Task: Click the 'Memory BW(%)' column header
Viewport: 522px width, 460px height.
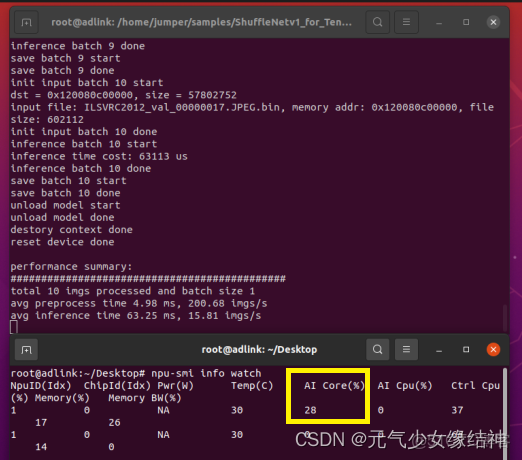Action: point(145,398)
